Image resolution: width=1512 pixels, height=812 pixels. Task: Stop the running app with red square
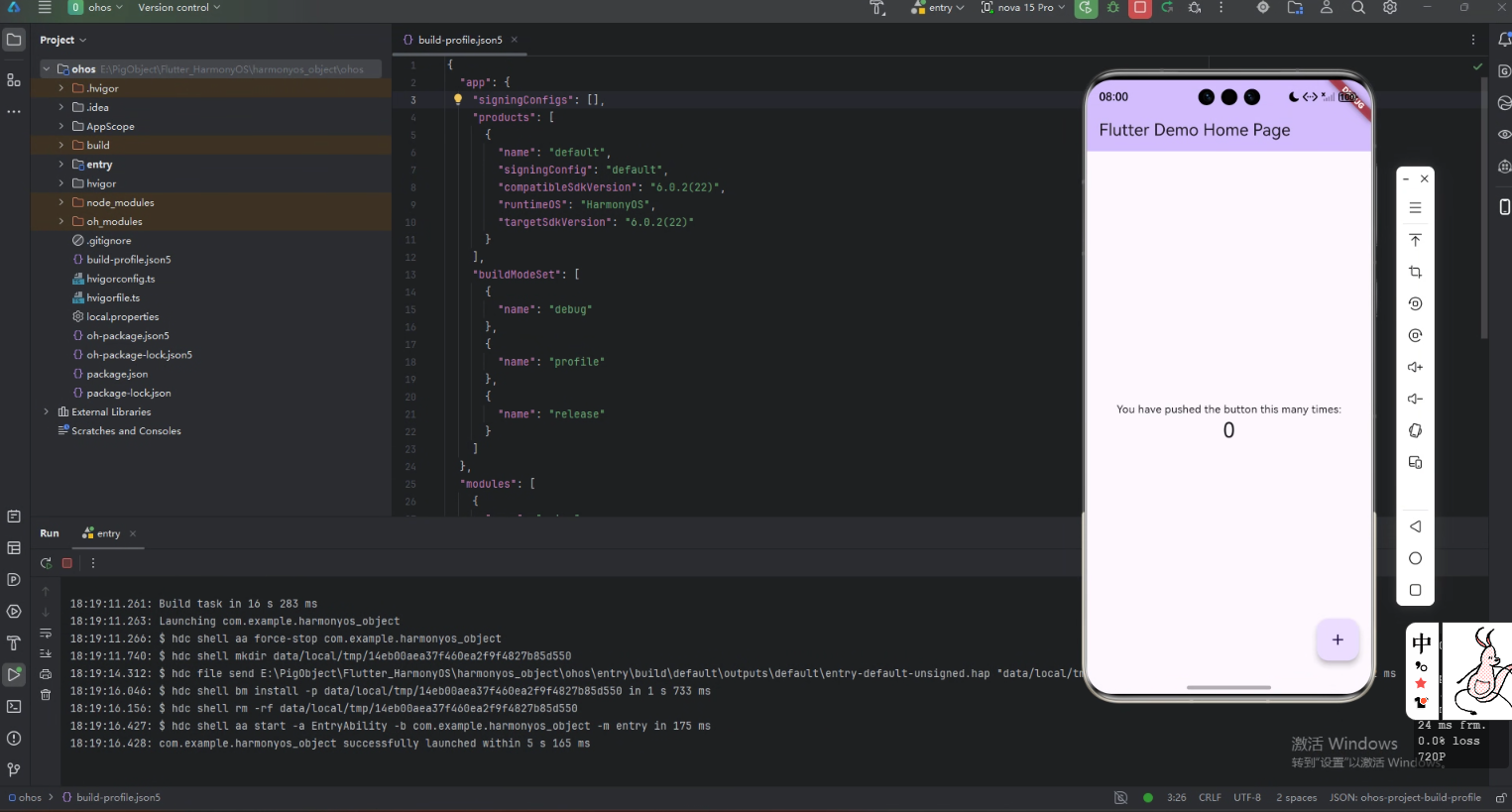(x=1140, y=8)
